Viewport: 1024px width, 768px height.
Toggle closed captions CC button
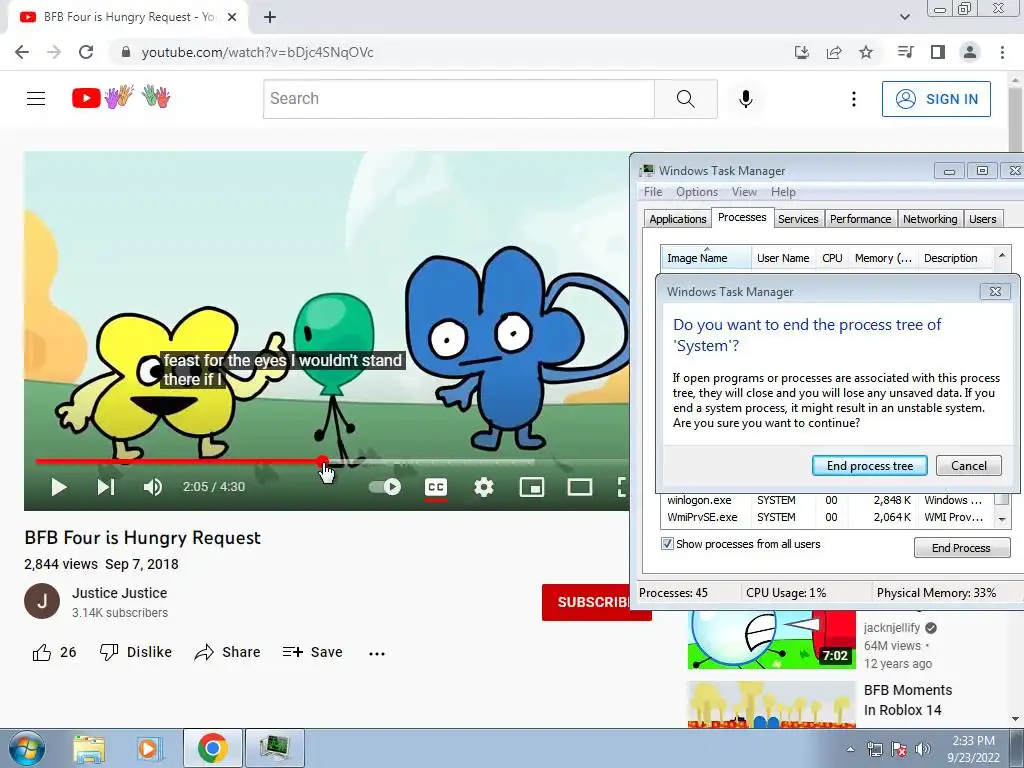pyautogui.click(x=436, y=488)
